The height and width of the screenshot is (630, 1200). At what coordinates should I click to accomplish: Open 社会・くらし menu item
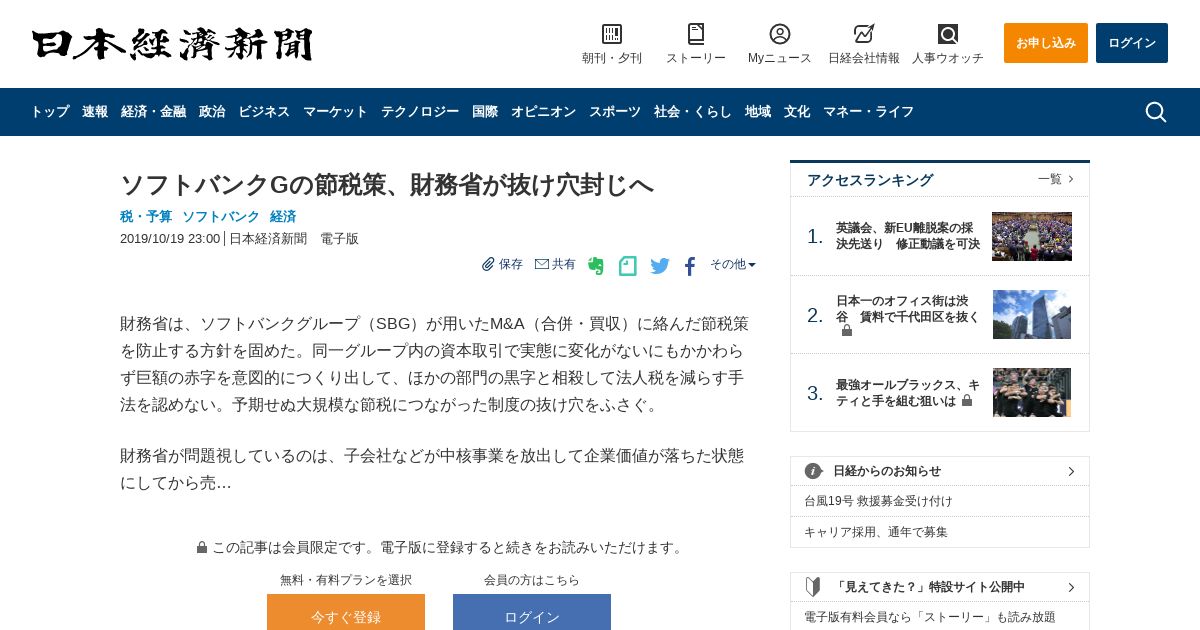693,112
